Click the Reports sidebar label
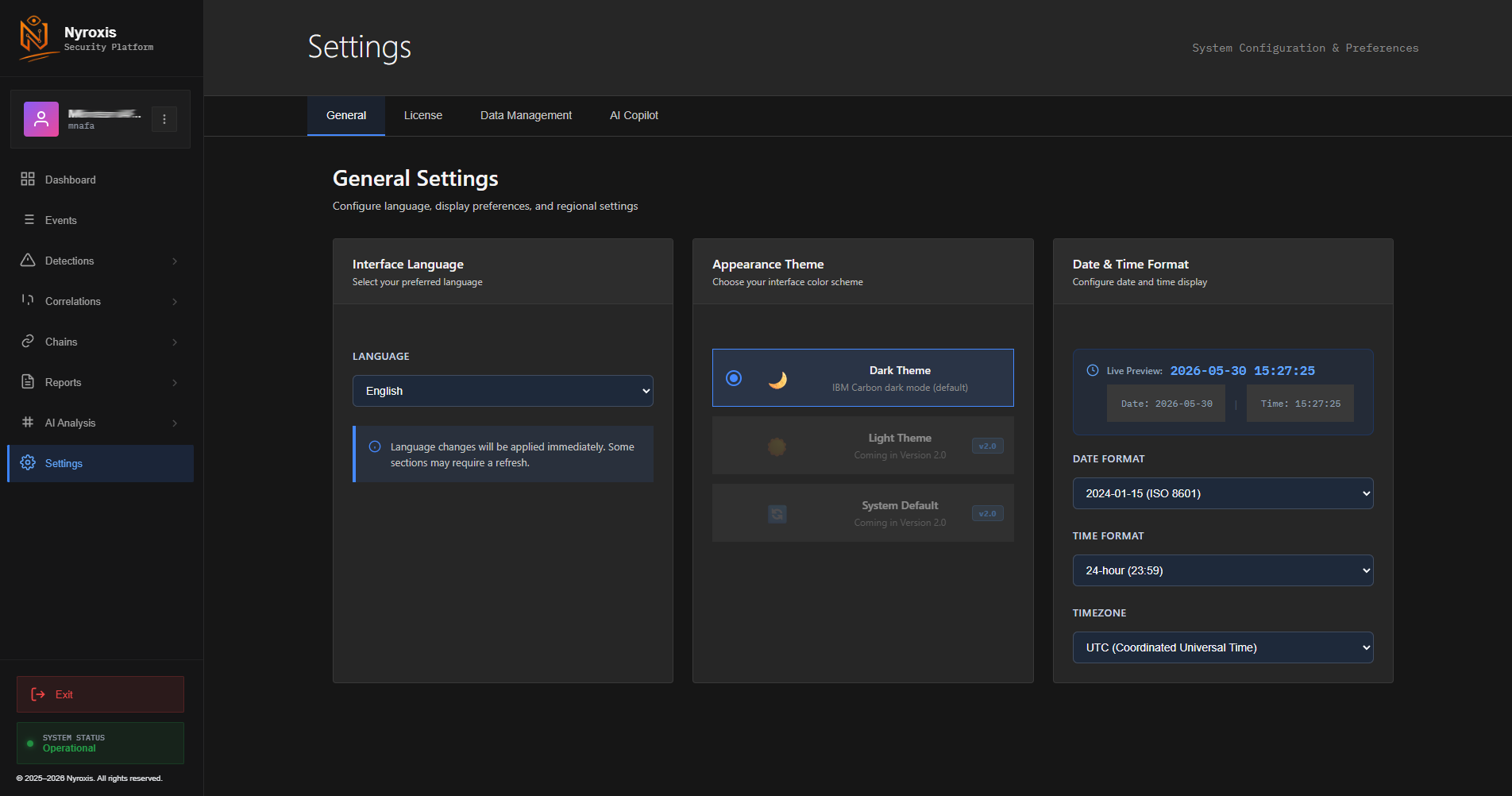This screenshot has height=796, width=1512. pos(63,382)
